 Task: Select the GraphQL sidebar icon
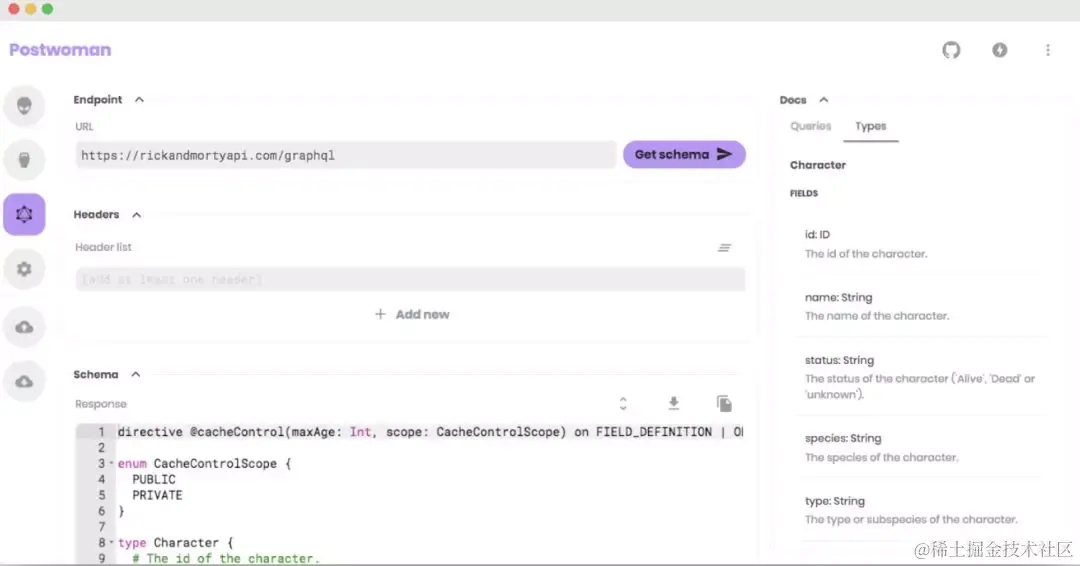(x=24, y=214)
